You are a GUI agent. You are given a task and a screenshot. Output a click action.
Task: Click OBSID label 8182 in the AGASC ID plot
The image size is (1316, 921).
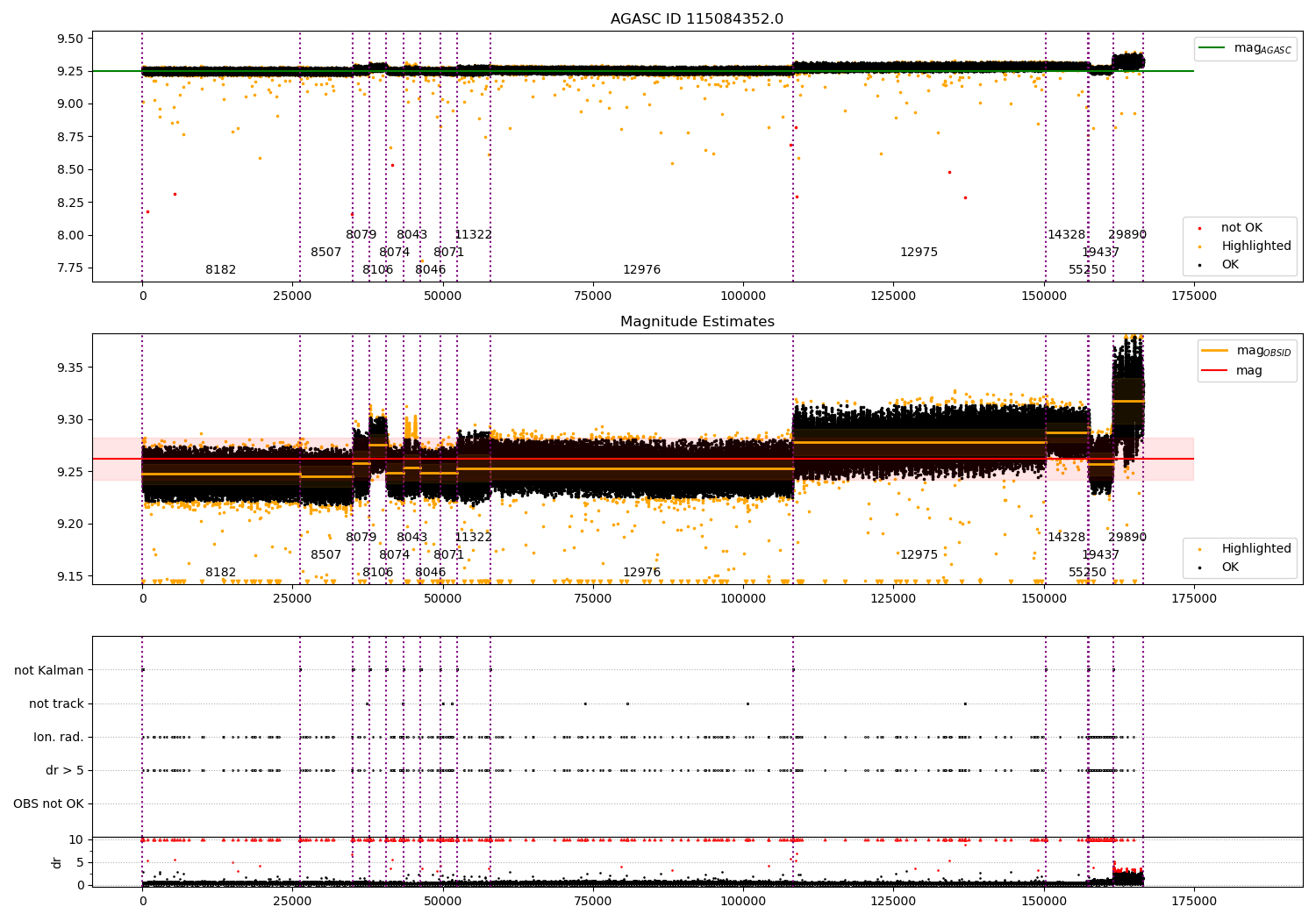(x=221, y=270)
